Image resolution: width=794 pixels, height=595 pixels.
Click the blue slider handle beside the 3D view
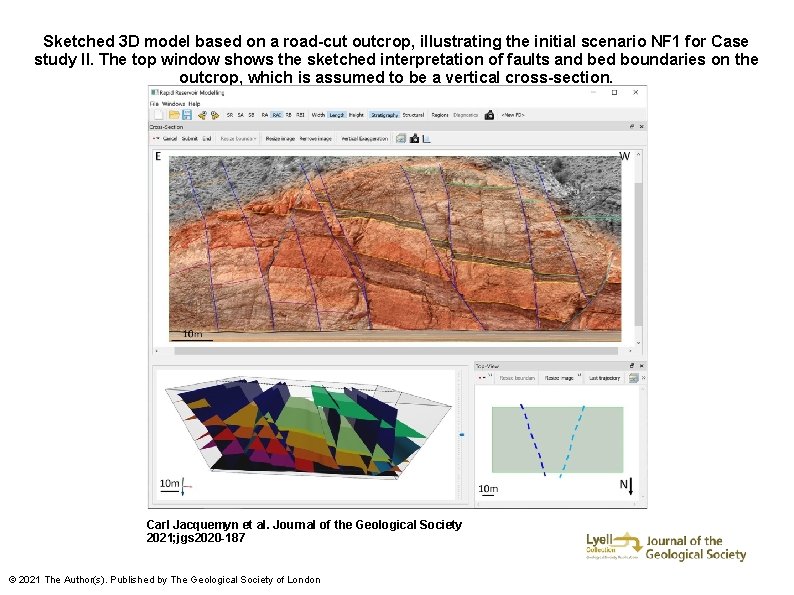tap(462, 434)
